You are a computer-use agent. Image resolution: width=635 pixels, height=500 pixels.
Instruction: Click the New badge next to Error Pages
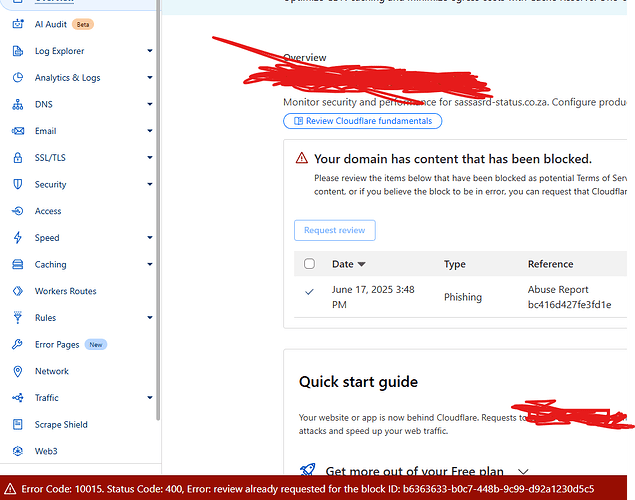click(96, 345)
